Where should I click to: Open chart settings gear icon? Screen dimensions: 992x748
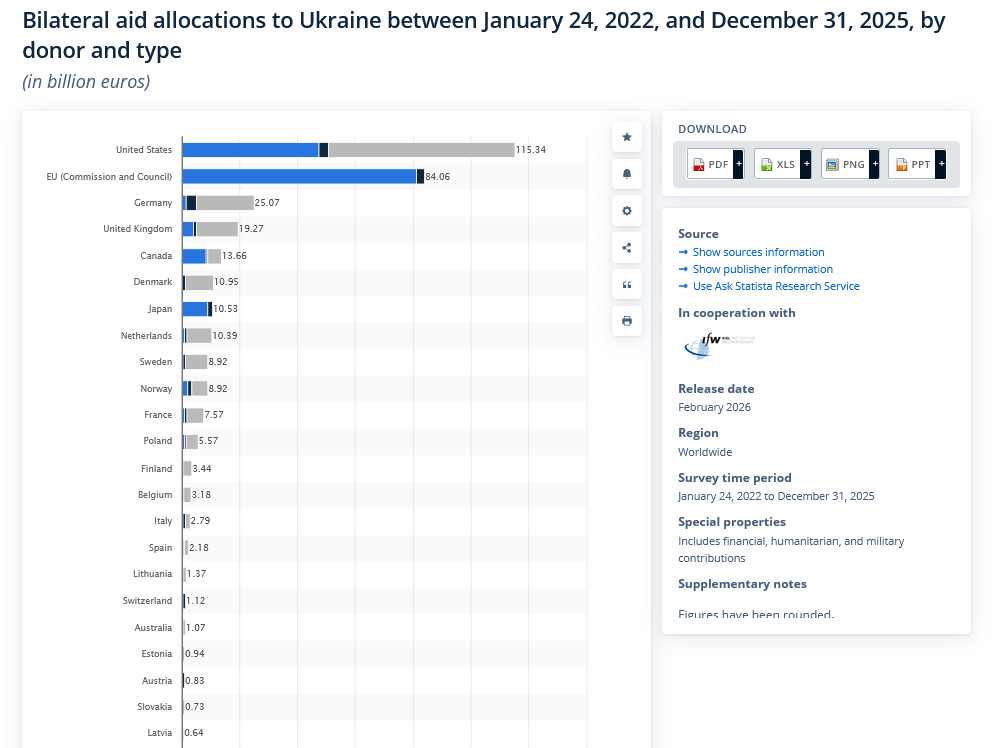coord(627,211)
